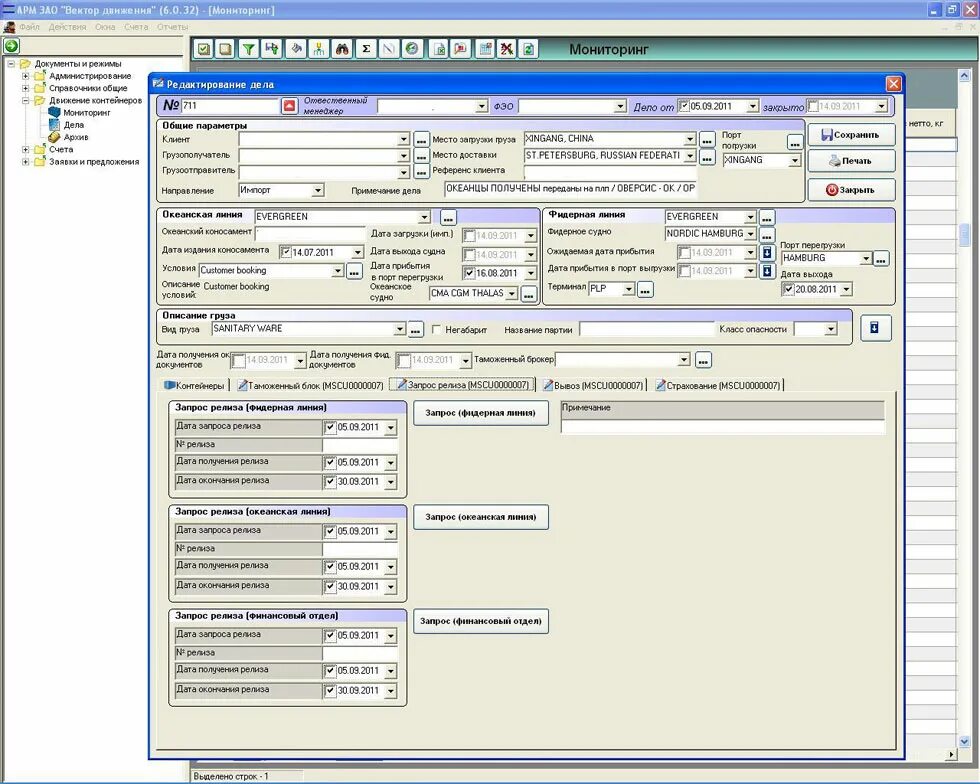980x784 pixels.
Task: Click the Печать button
Action: click(851, 161)
